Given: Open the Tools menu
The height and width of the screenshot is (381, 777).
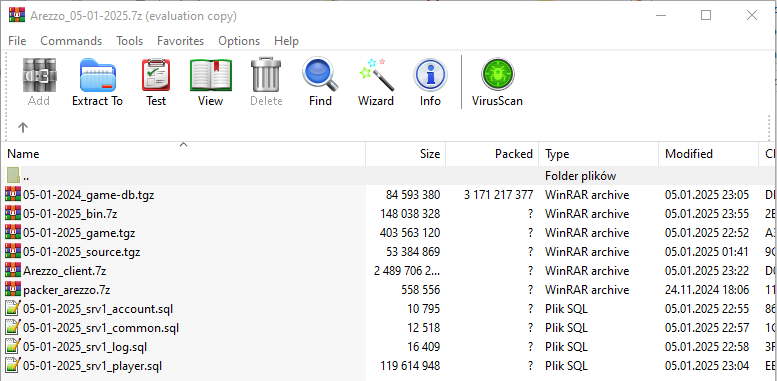Looking at the screenshot, I should pos(129,41).
